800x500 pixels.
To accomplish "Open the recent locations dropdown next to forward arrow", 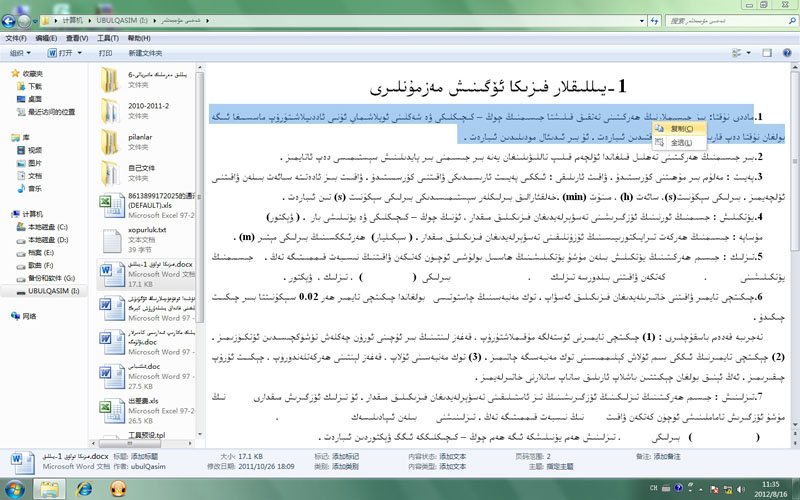I will click(x=35, y=21).
